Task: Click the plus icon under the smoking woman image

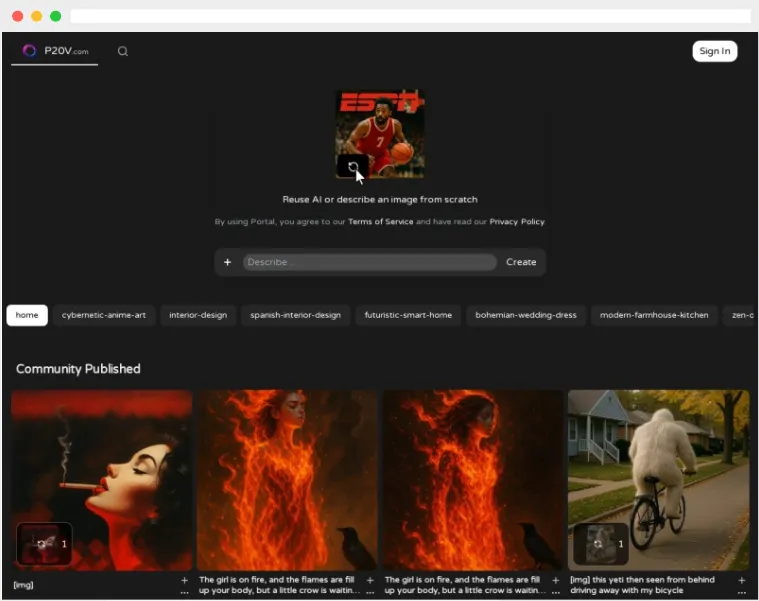Action: tap(184, 580)
